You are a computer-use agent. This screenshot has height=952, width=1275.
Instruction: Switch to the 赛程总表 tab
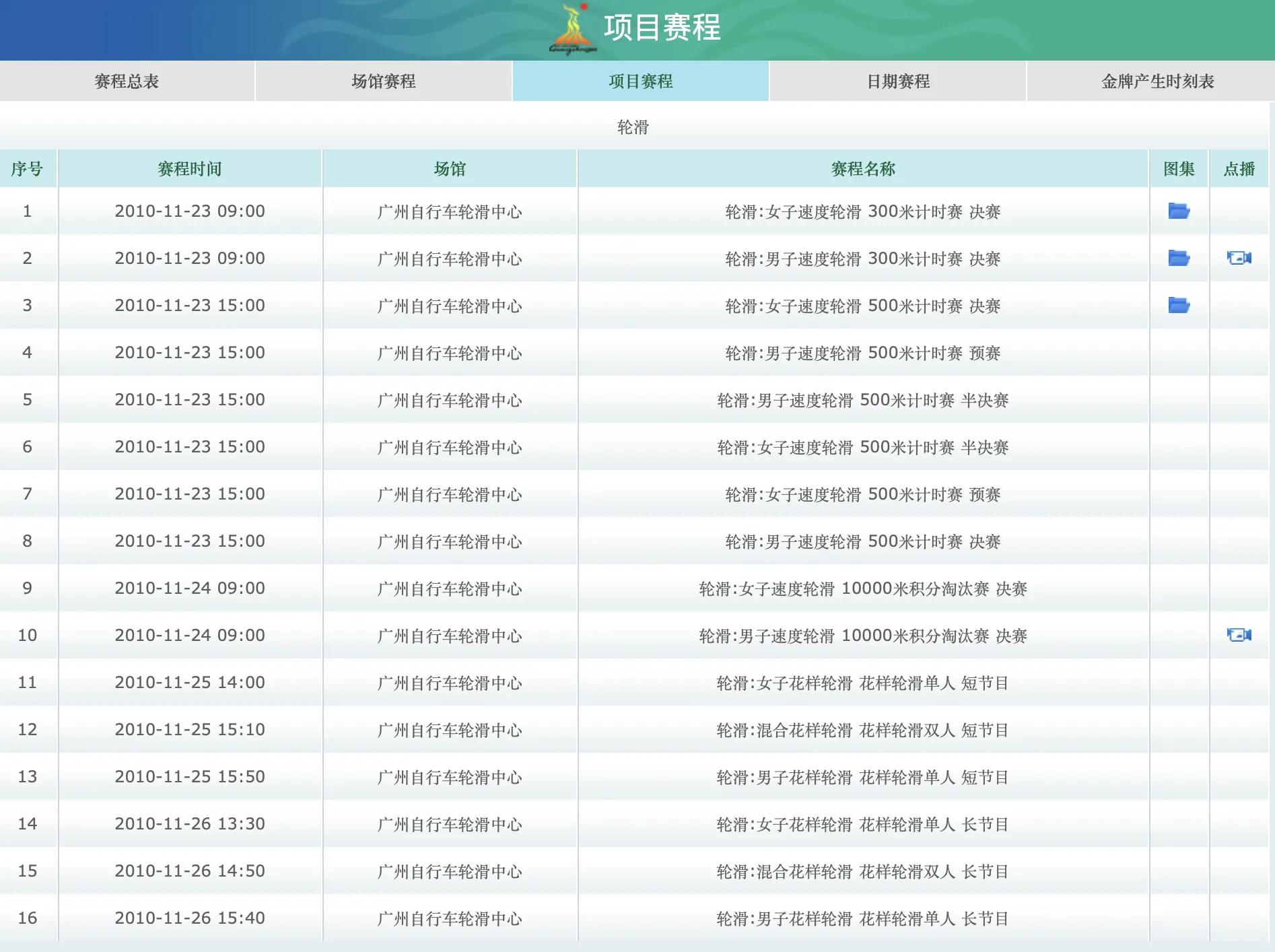point(128,81)
